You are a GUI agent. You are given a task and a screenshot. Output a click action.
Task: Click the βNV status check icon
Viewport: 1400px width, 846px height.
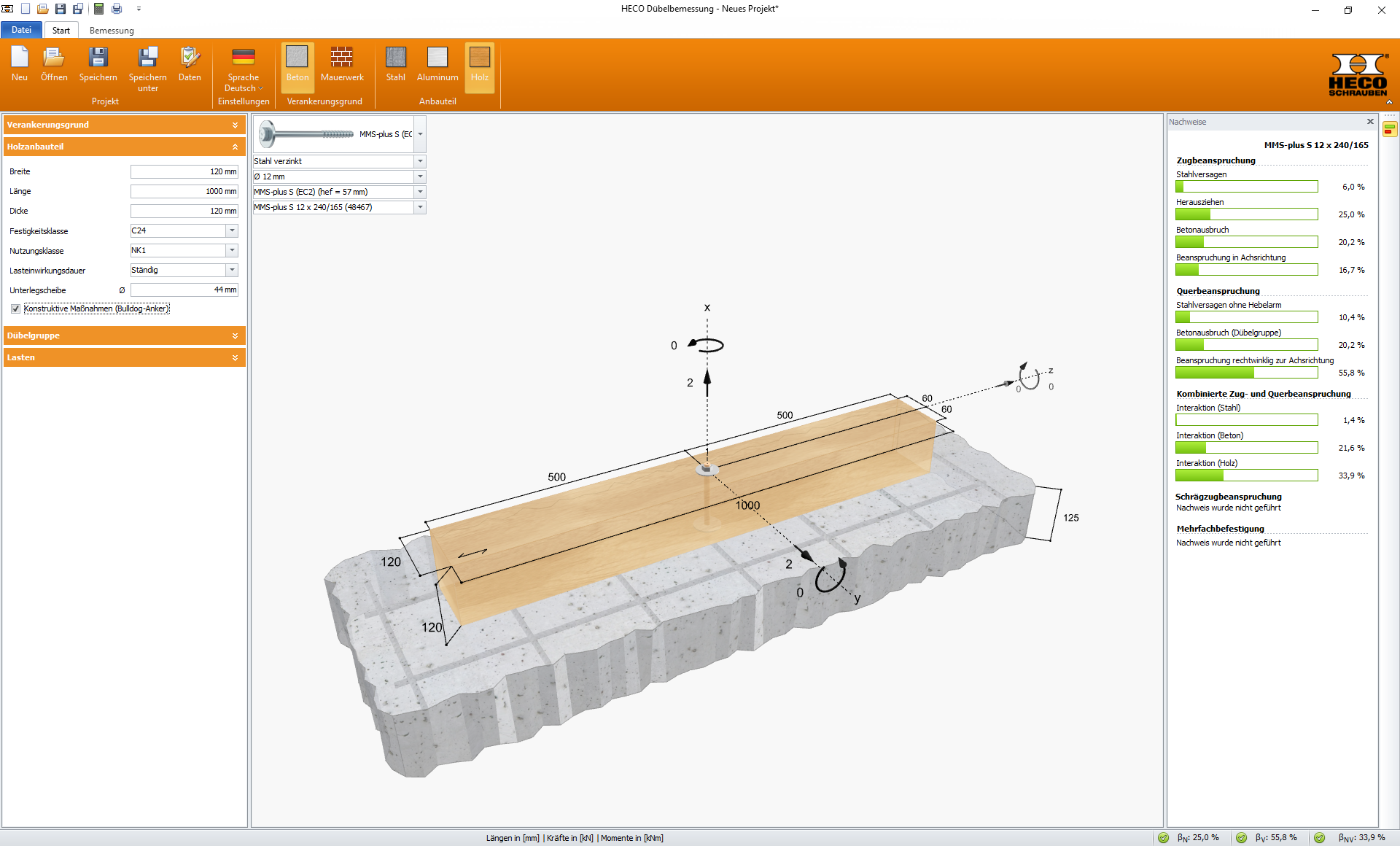pos(1320,838)
